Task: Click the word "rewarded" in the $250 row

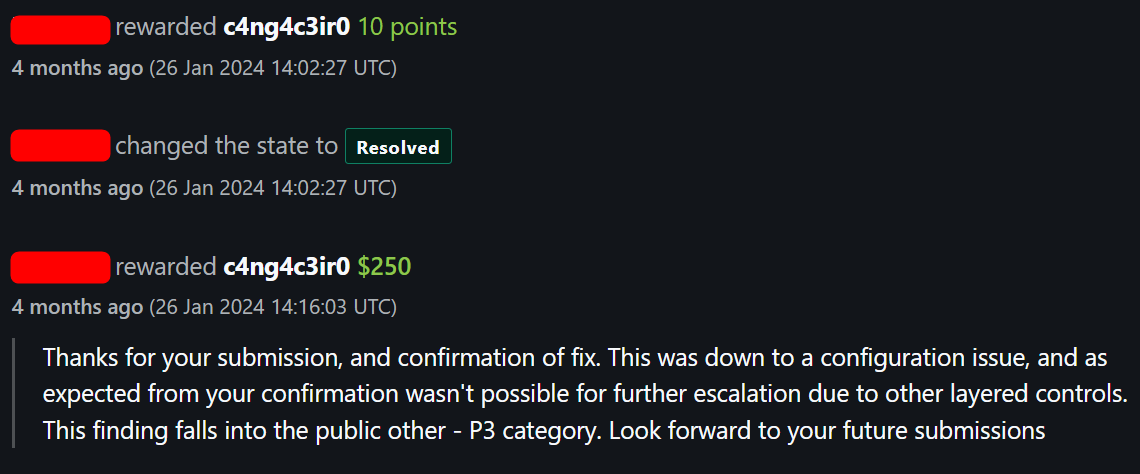Action: [166, 267]
